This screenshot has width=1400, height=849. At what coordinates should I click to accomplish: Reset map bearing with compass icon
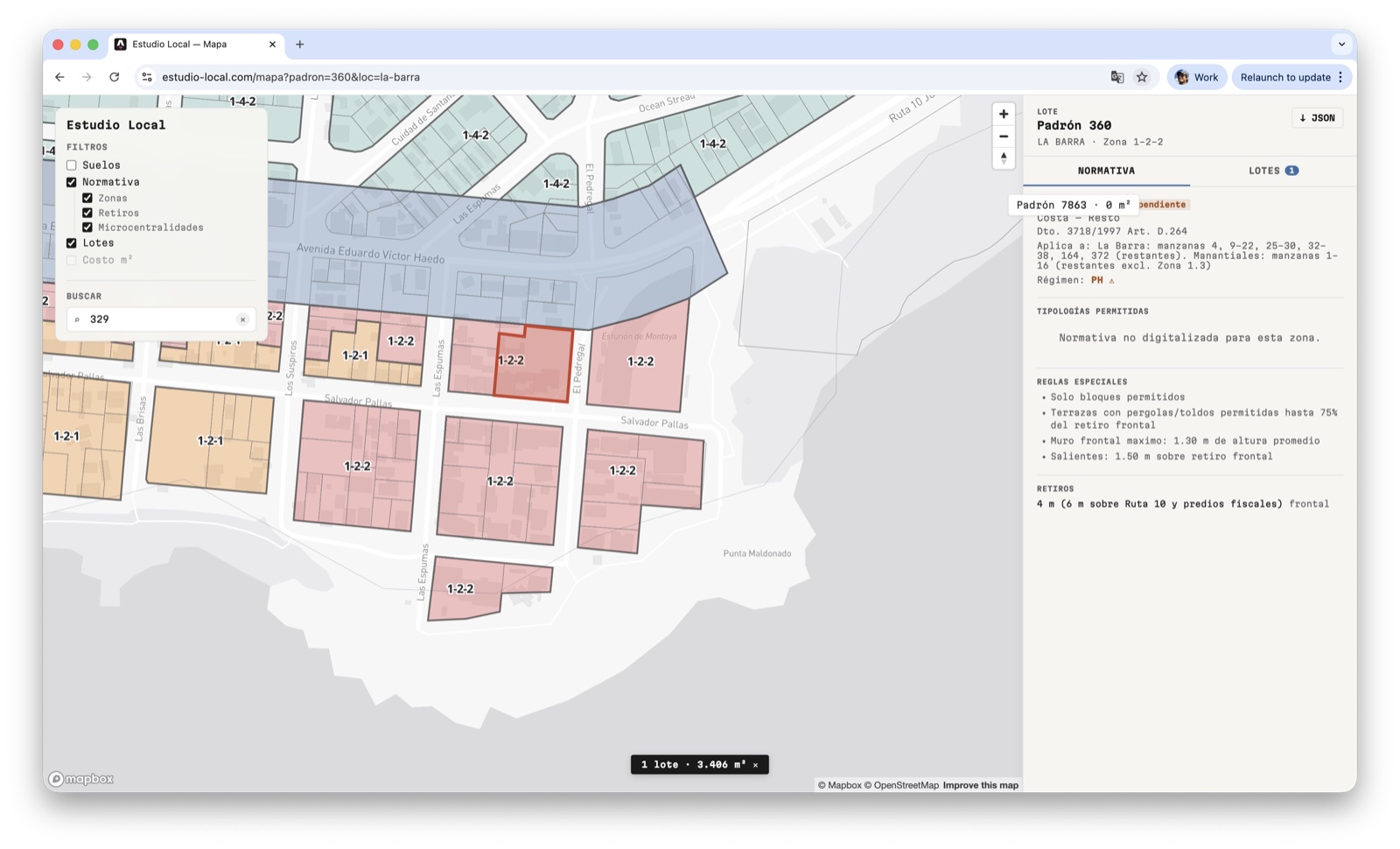(x=1004, y=158)
